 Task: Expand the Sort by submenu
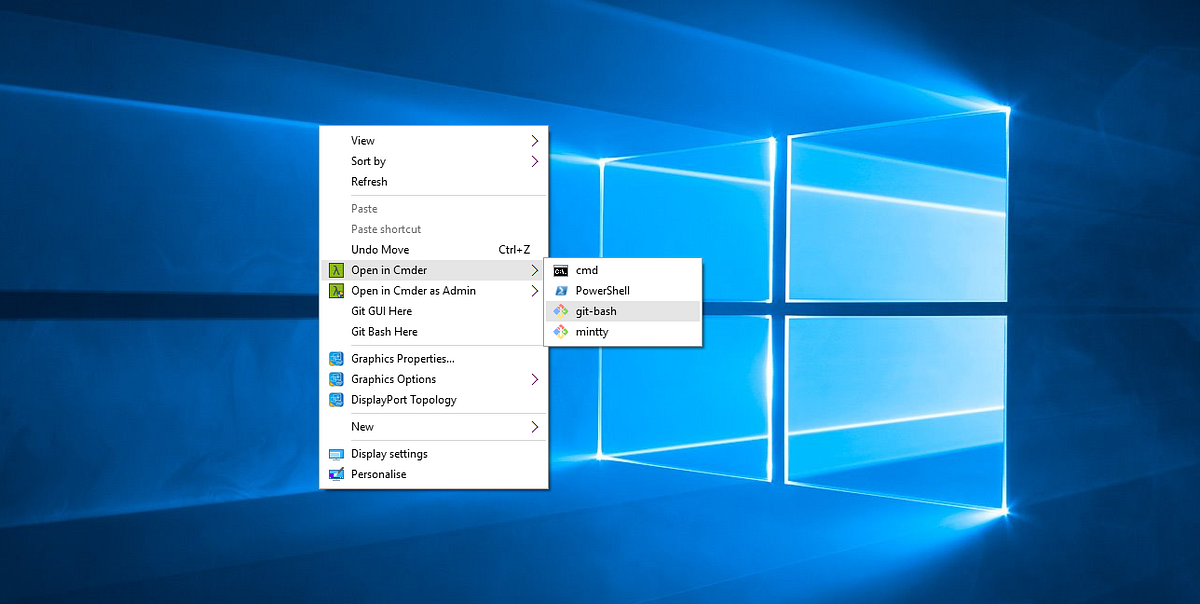pyautogui.click(x=536, y=161)
